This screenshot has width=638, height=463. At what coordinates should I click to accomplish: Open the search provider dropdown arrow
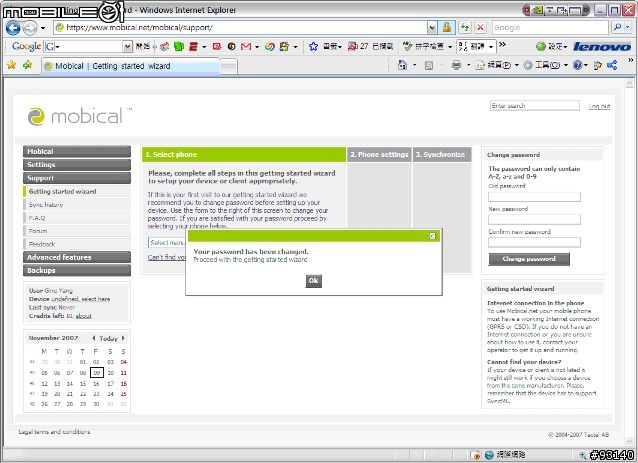628,28
